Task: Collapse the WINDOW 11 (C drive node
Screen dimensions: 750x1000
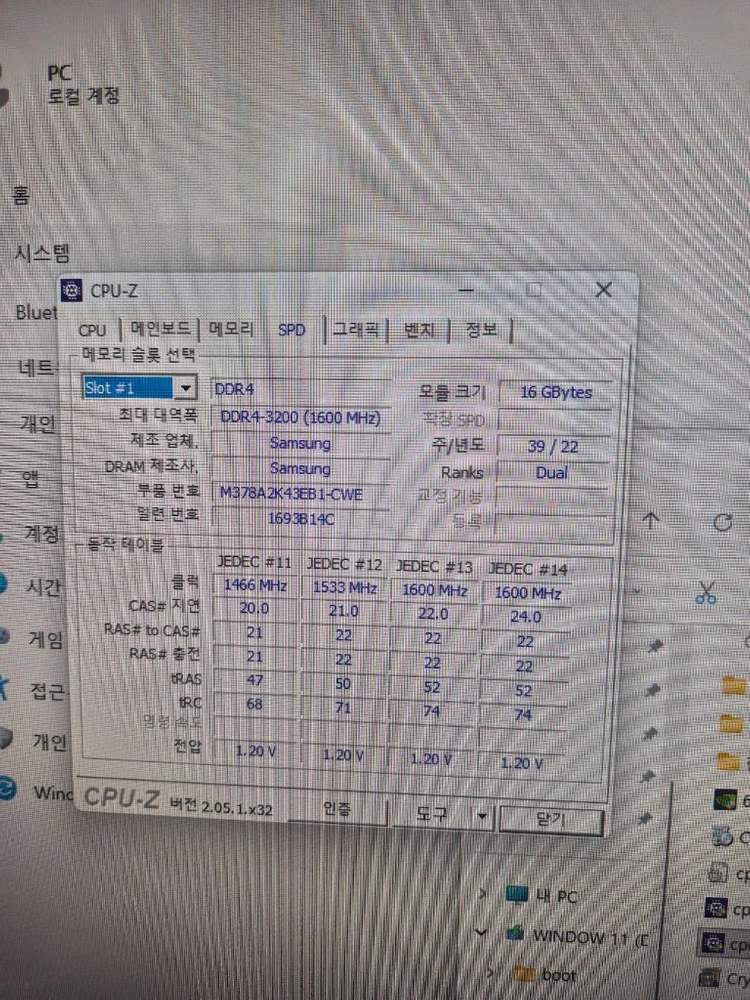Action: (x=483, y=932)
